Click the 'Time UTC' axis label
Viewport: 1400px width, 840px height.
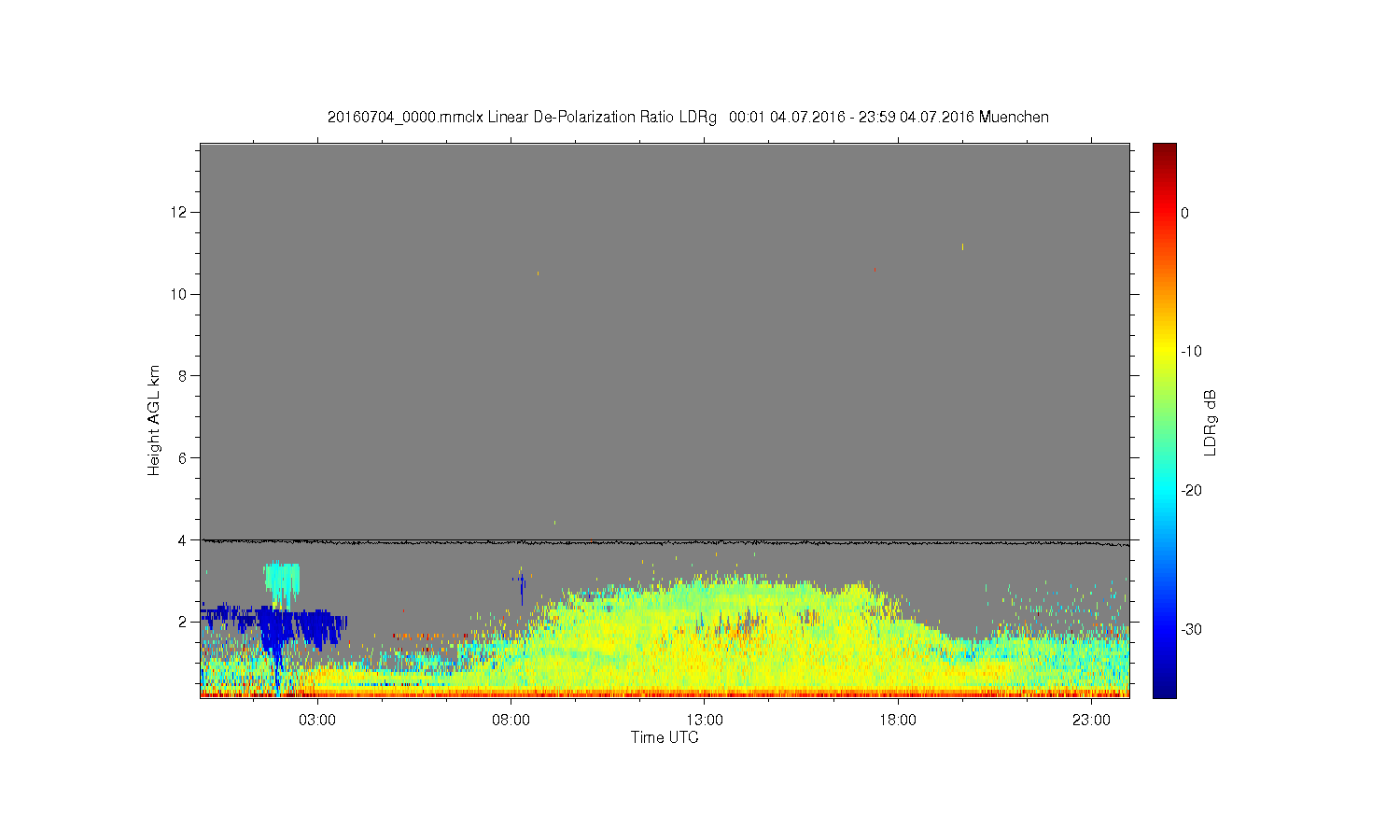(x=665, y=737)
